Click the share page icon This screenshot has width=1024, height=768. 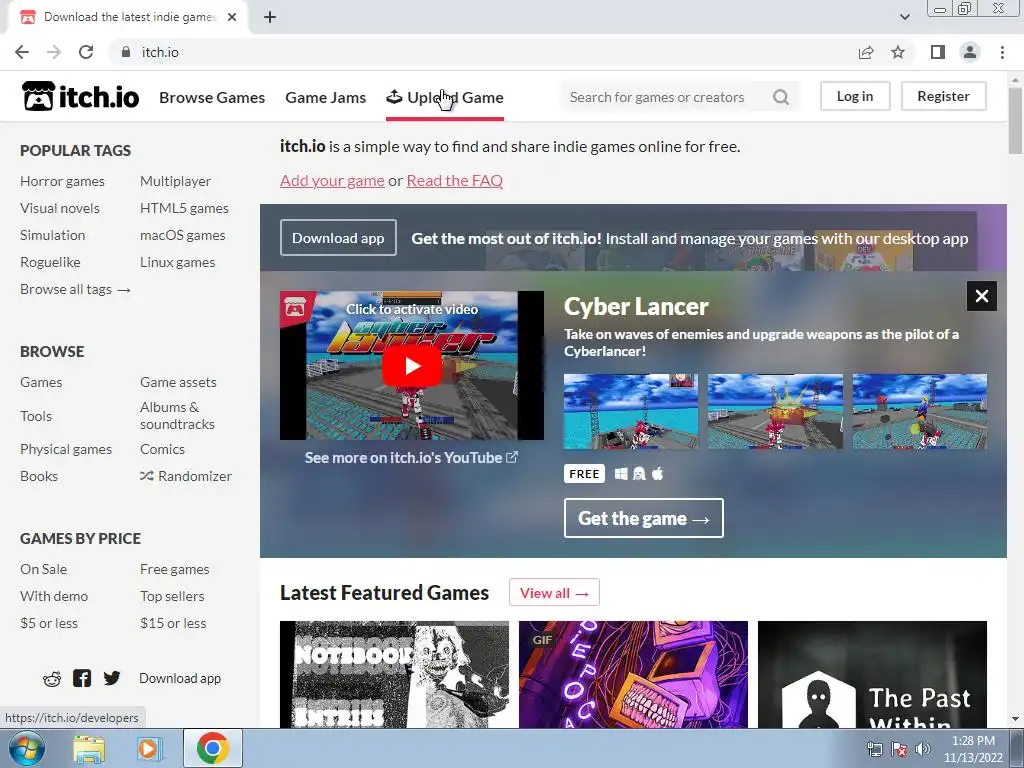(x=866, y=52)
